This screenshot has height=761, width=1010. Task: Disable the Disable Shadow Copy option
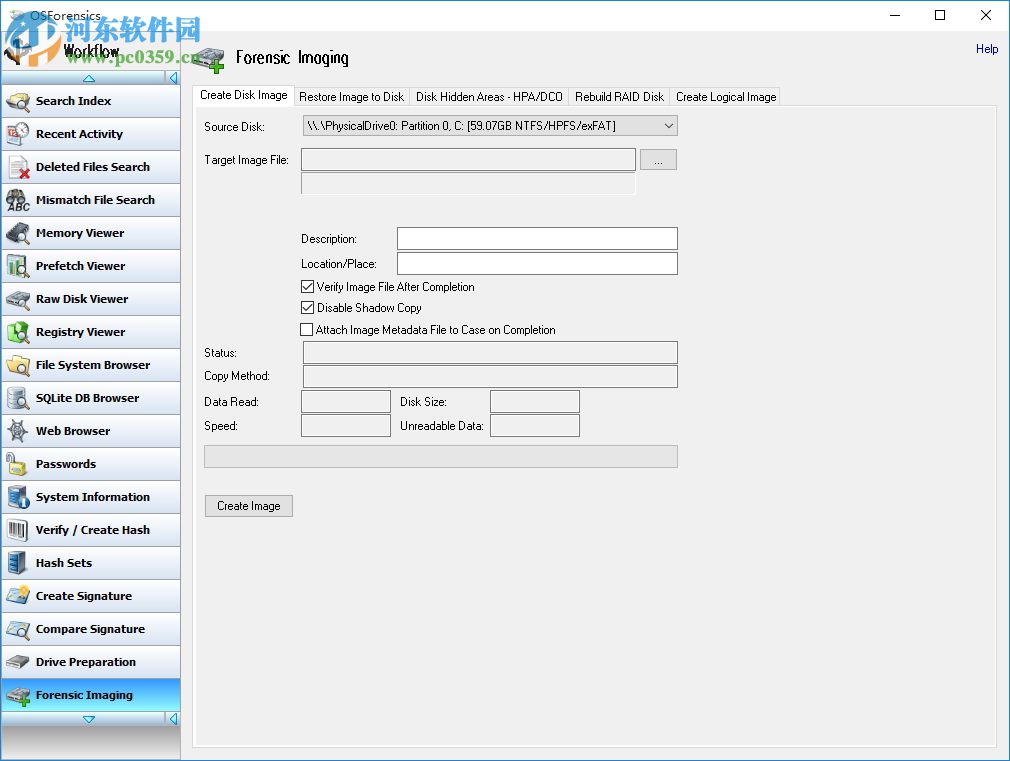point(306,308)
